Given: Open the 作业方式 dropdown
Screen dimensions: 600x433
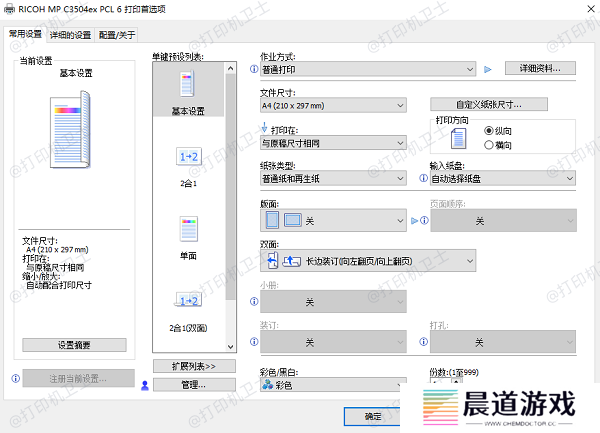Looking at the screenshot, I should click(x=368, y=69).
